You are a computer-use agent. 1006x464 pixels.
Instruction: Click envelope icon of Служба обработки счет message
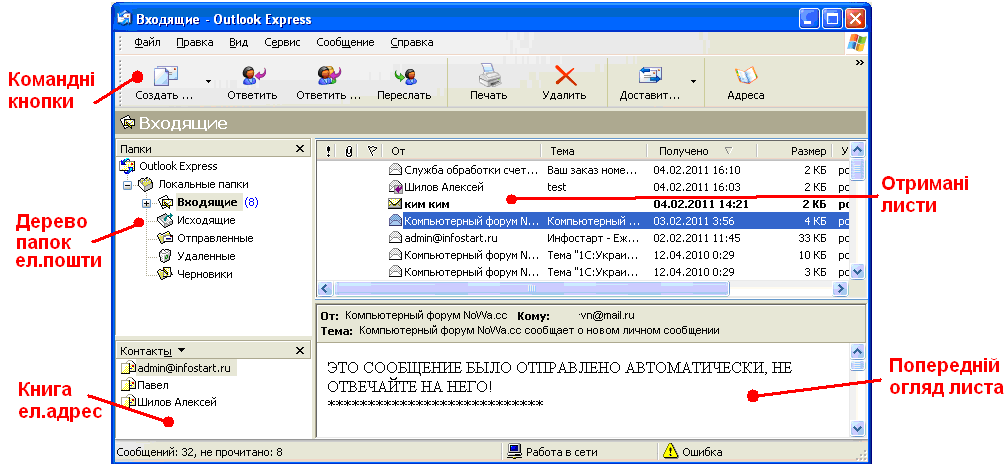(x=395, y=170)
